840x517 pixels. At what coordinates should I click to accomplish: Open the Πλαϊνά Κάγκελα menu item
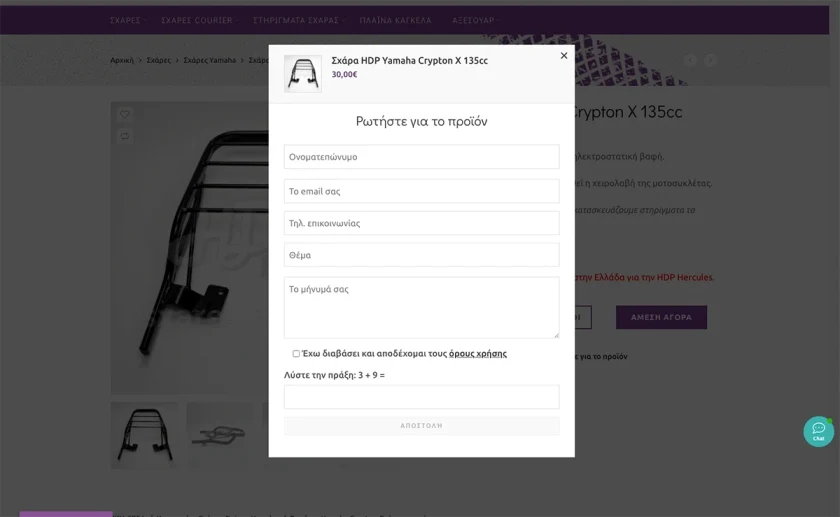coord(395,20)
